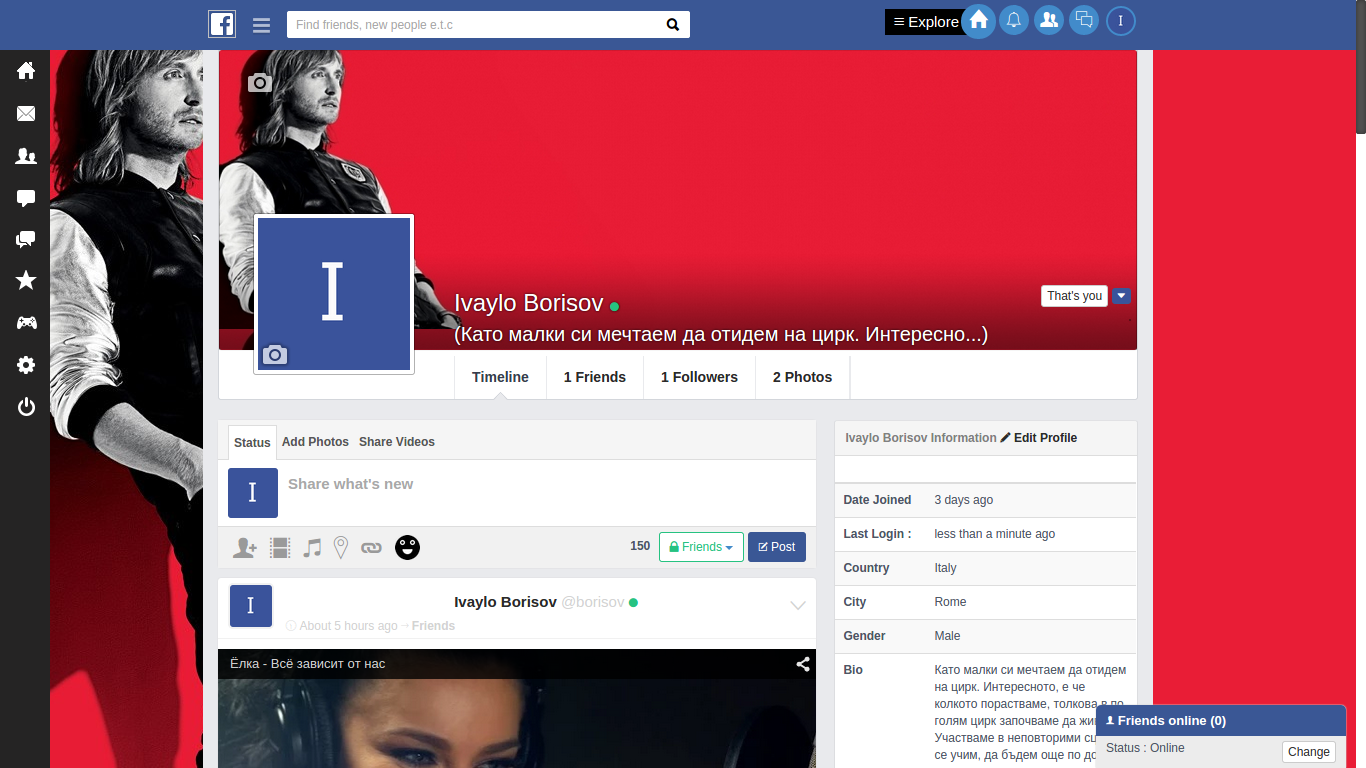Toggle the hamburger menu next to logo
This screenshot has height=768, width=1366.
coord(262,25)
